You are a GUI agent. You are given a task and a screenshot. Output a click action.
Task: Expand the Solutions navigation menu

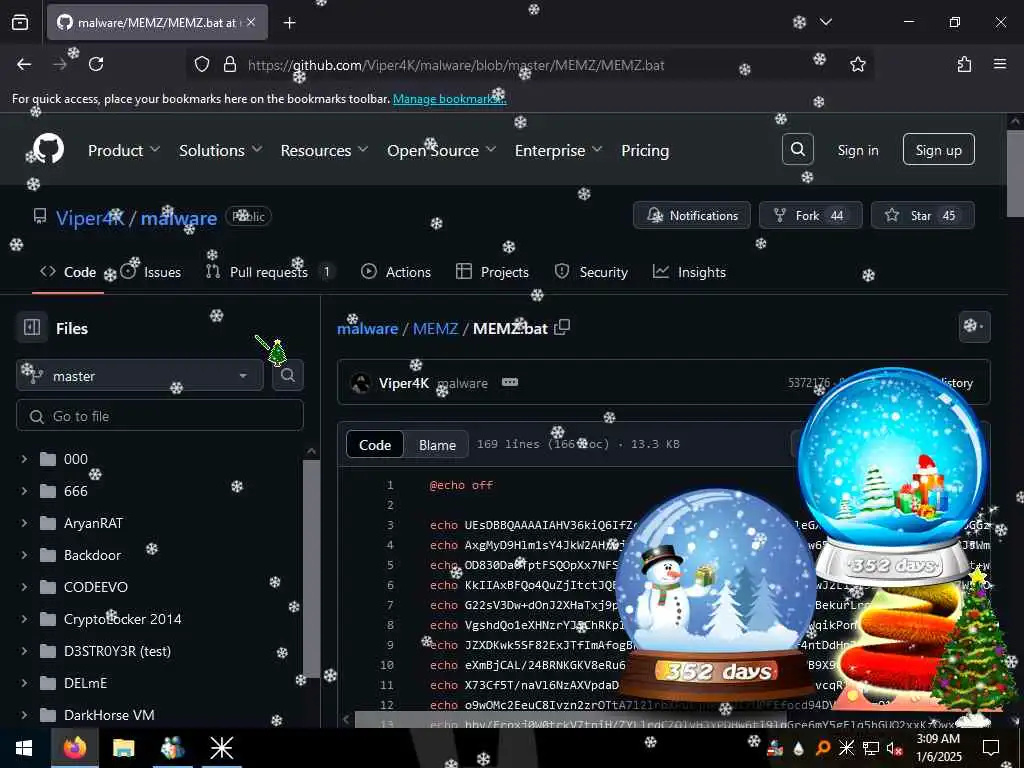221,150
